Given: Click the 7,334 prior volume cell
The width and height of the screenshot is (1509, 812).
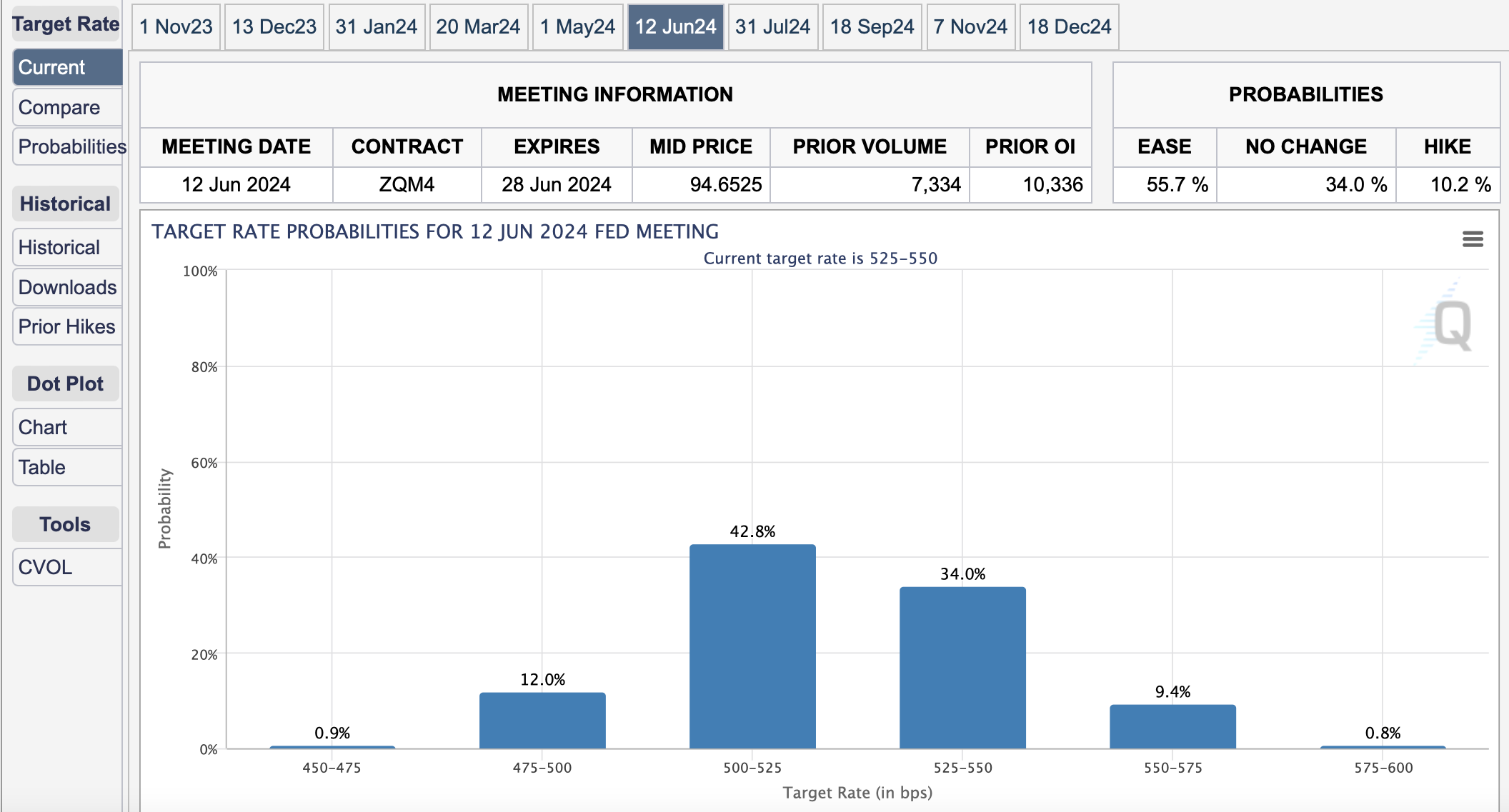Looking at the screenshot, I should [870, 185].
